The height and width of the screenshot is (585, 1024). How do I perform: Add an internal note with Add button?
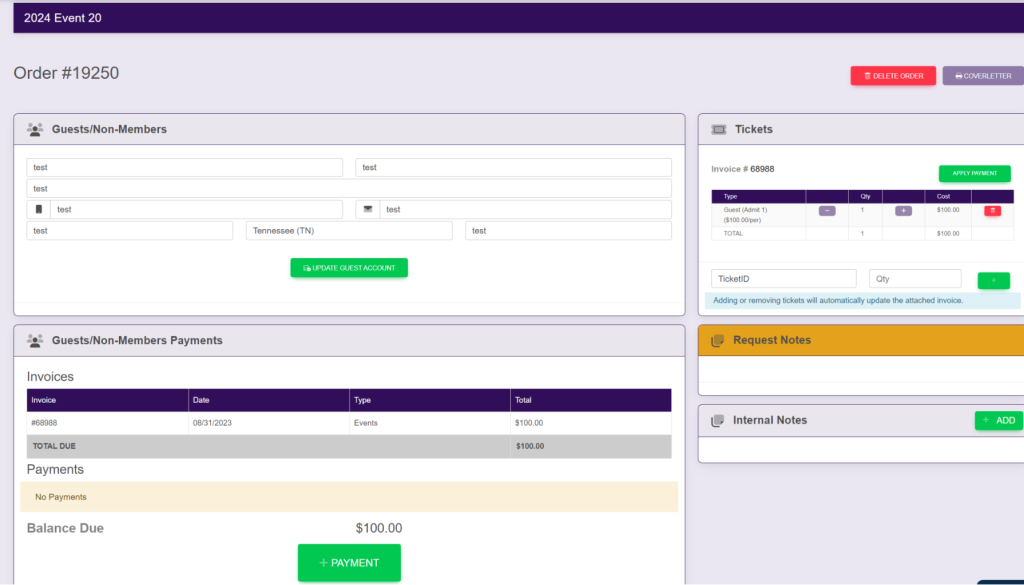[998, 421]
